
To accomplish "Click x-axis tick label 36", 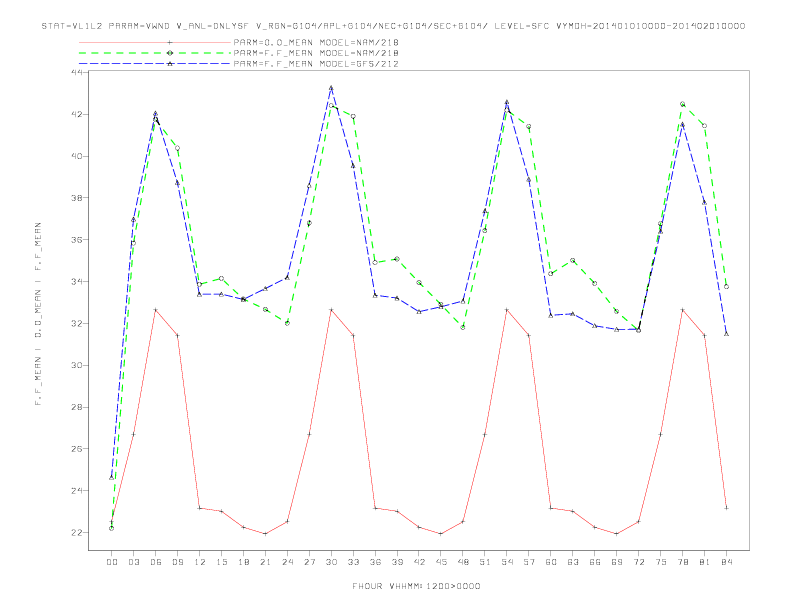I will pos(375,562).
